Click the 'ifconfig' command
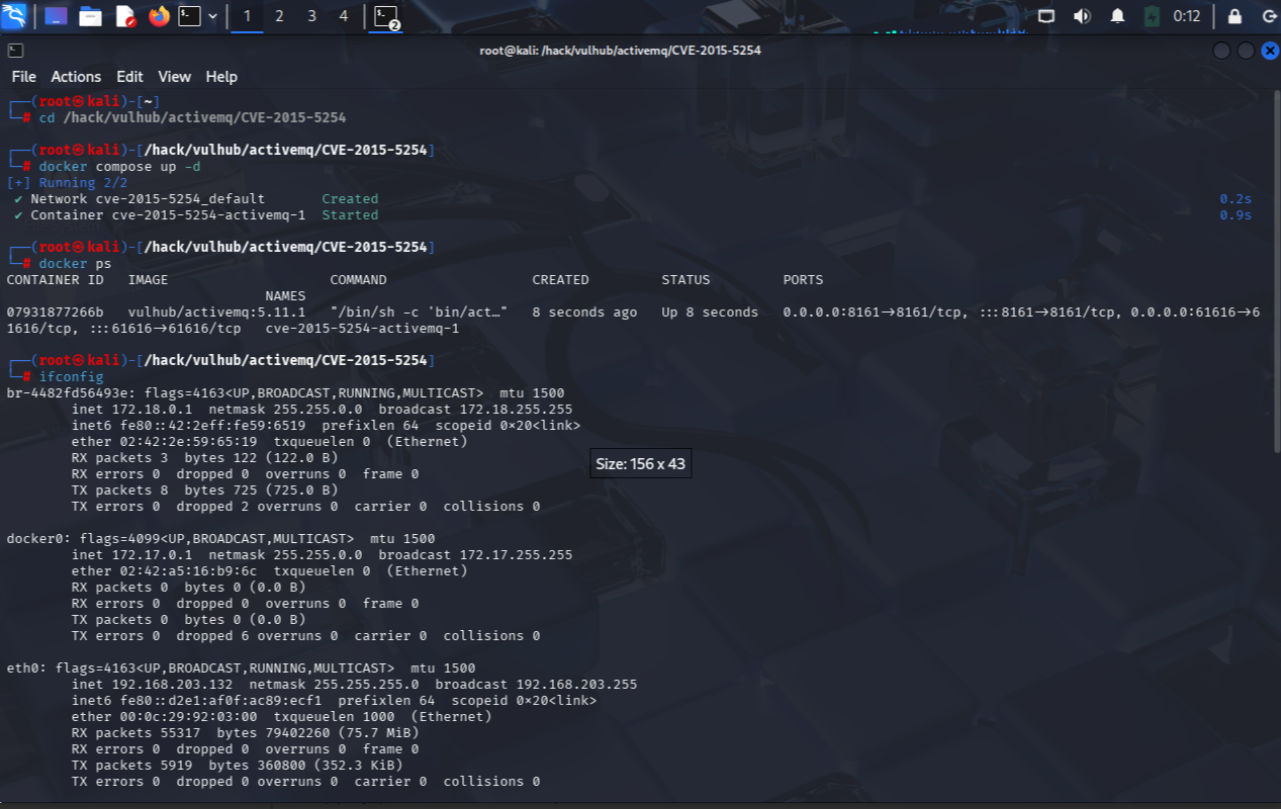Image resolution: width=1281 pixels, height=809 pixels. click(71, 377)
